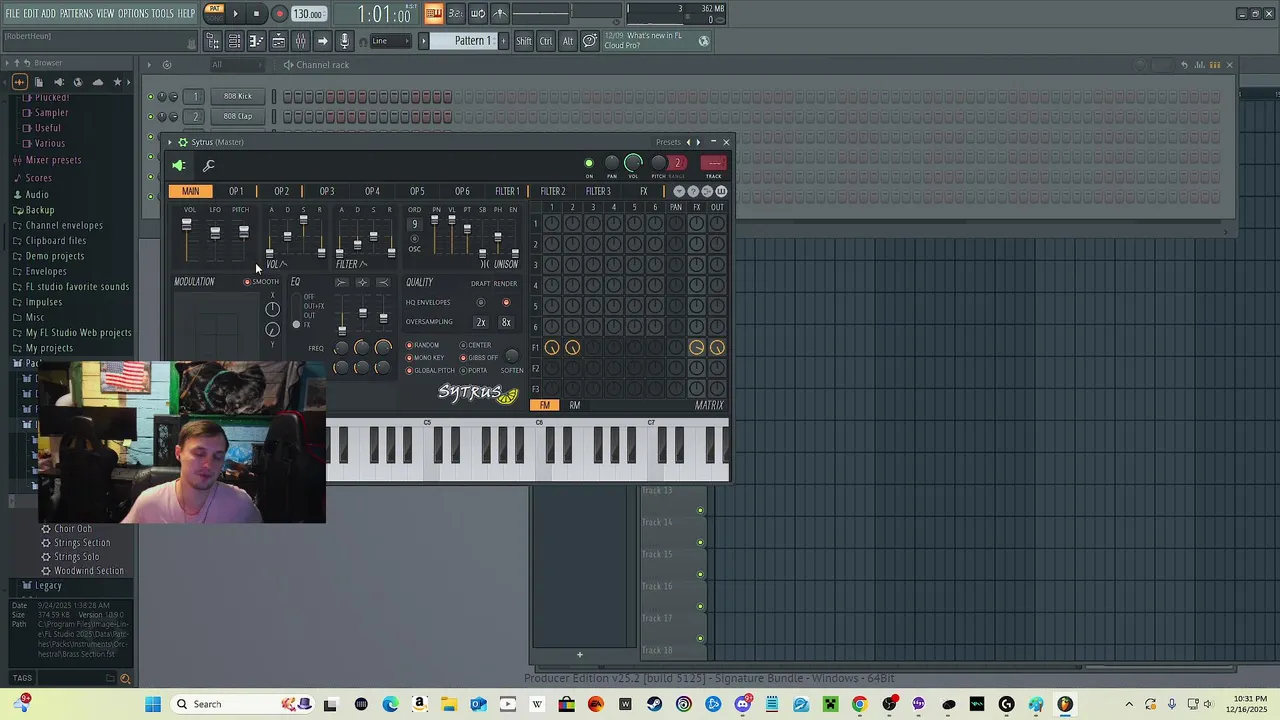The width and height of the screenshot is (1280, 720).
Task: Open the PATTERNS menu
Action: 76,13
